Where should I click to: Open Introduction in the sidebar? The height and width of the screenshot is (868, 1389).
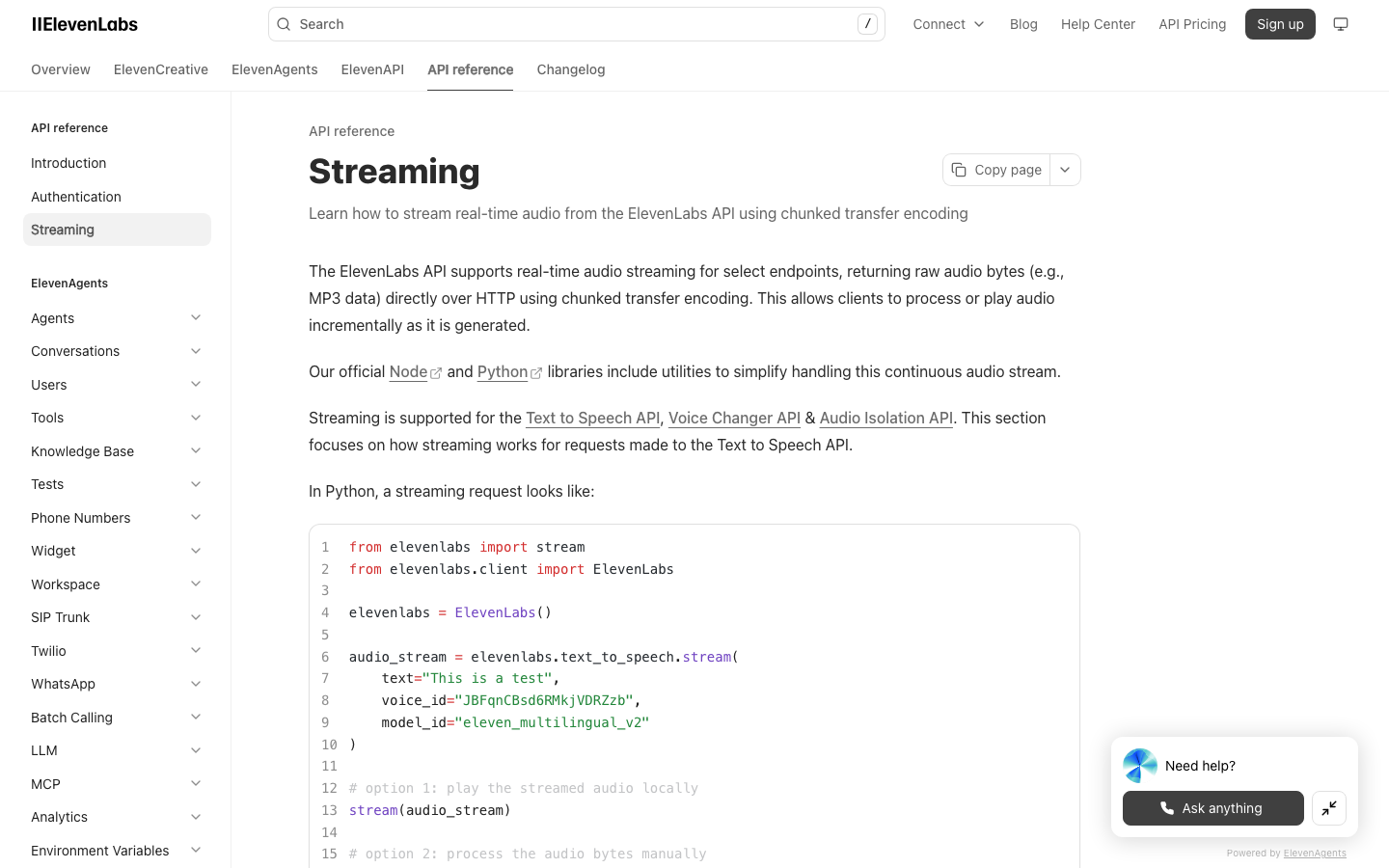pyautogui.click(x=117, y=163)
